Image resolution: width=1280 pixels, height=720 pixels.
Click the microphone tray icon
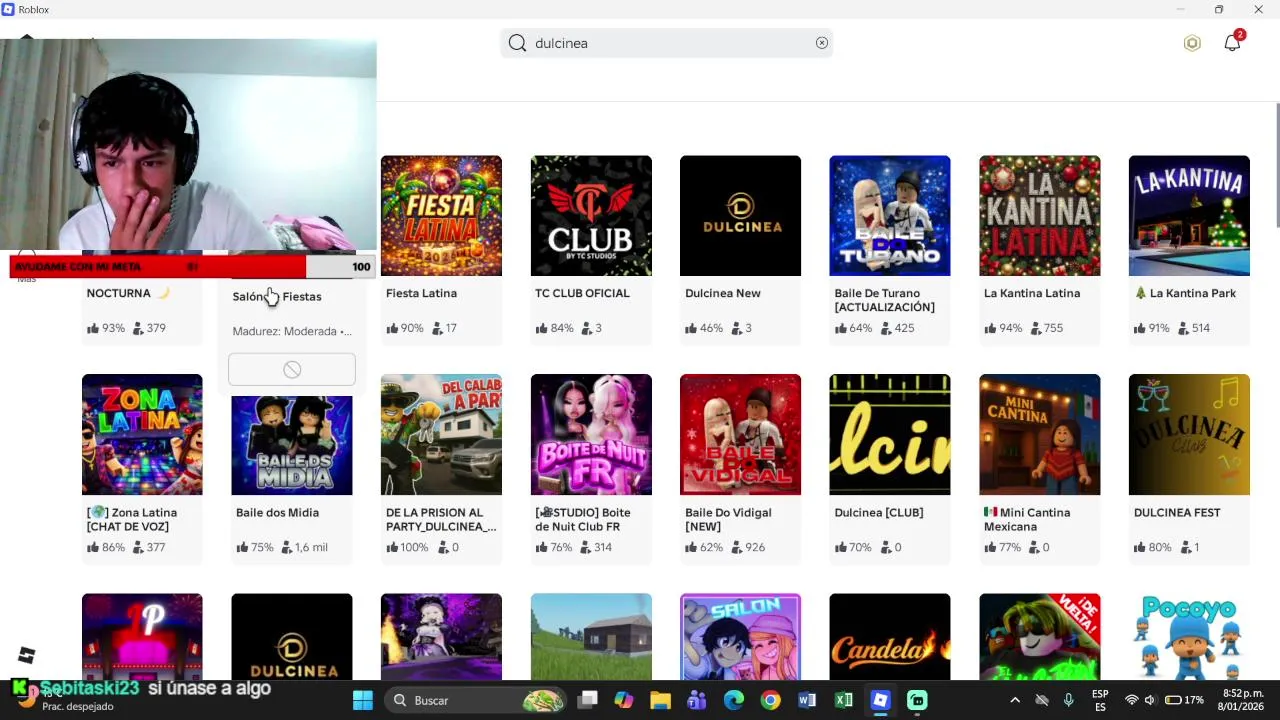(1069, 700)
